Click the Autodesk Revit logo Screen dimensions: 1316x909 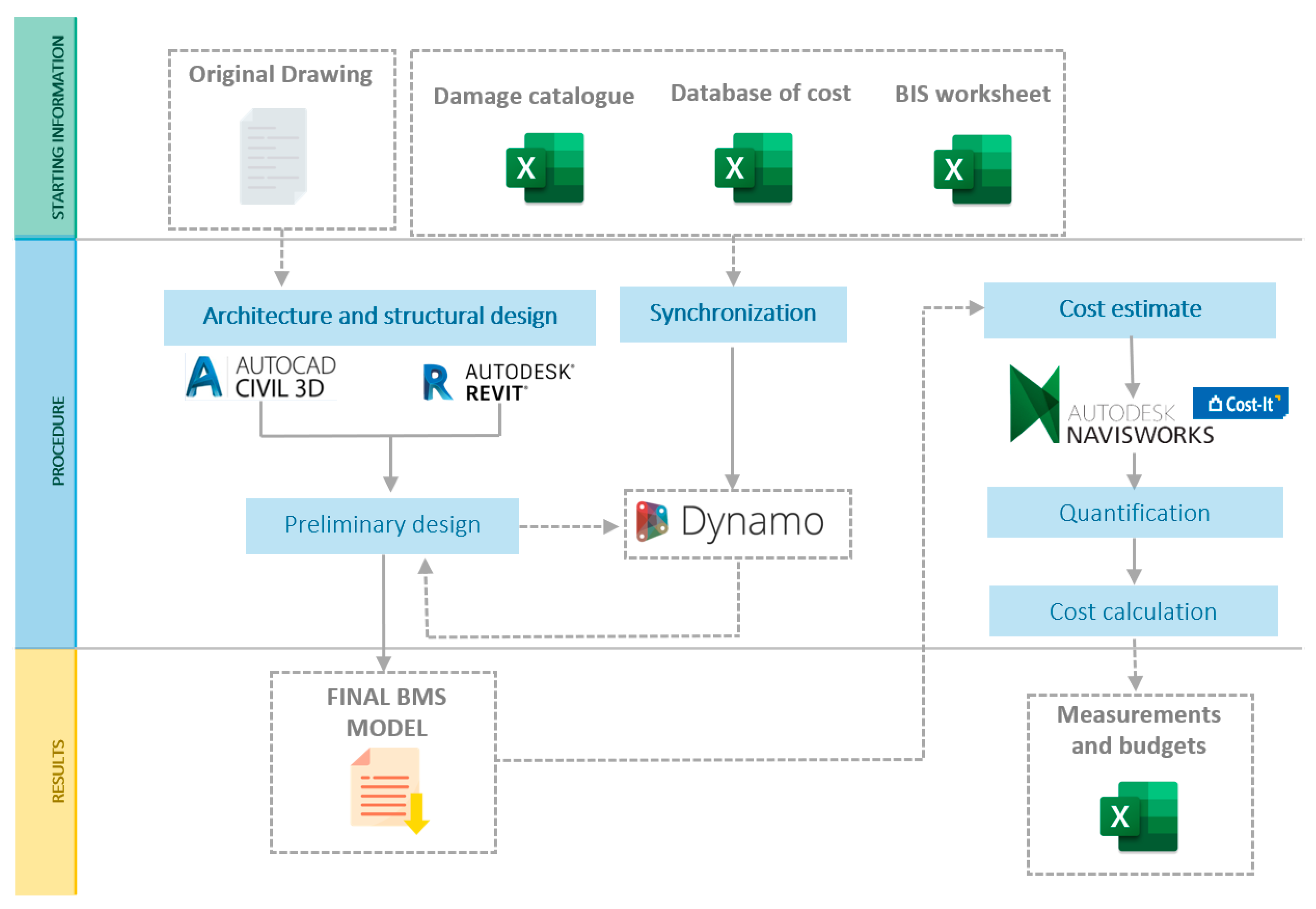498,382
